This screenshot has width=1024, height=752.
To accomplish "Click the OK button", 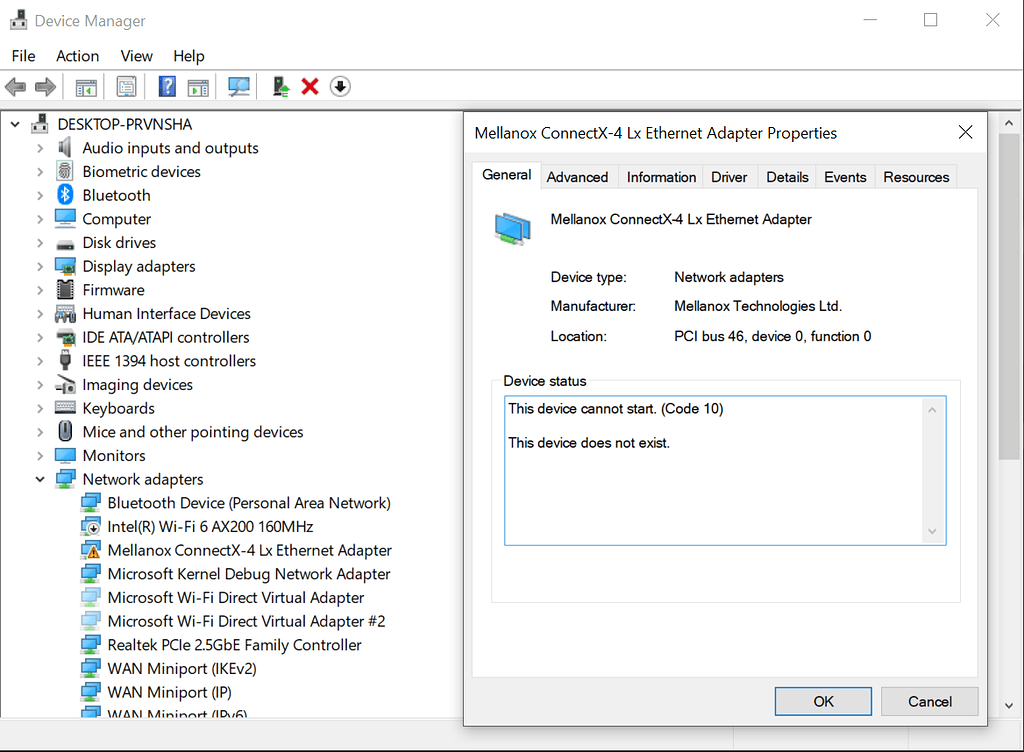I will (x=823, y=701).
